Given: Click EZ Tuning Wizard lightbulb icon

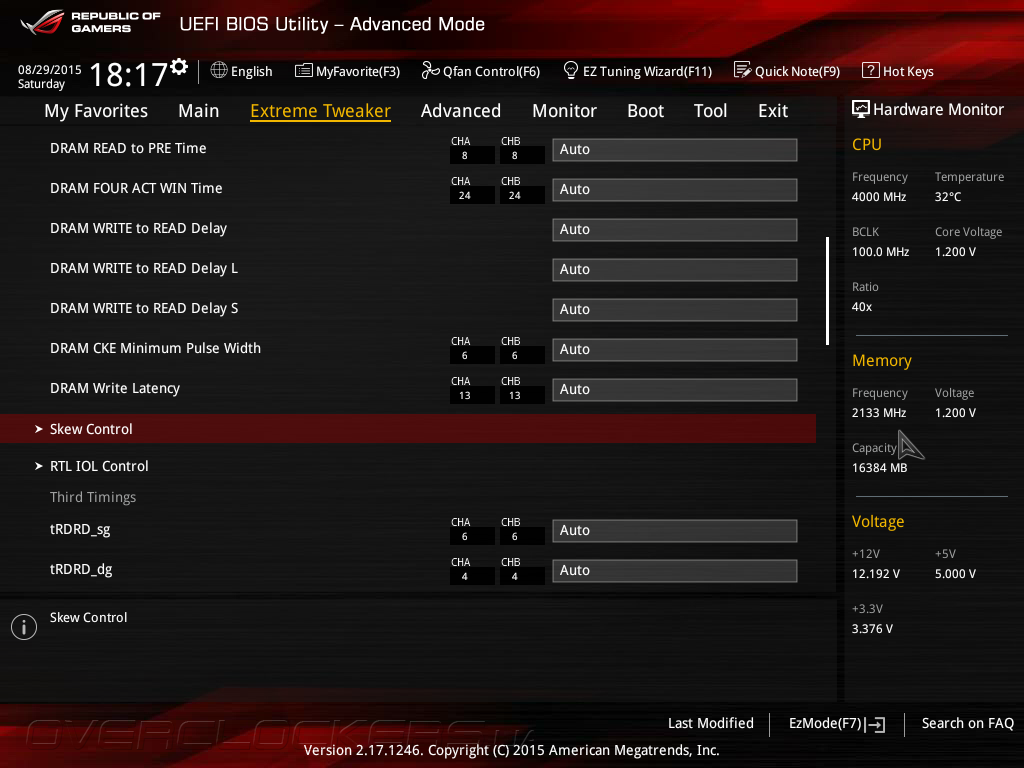Looking at the screenshot, I should pyautogui.click(x=570, y=70).
